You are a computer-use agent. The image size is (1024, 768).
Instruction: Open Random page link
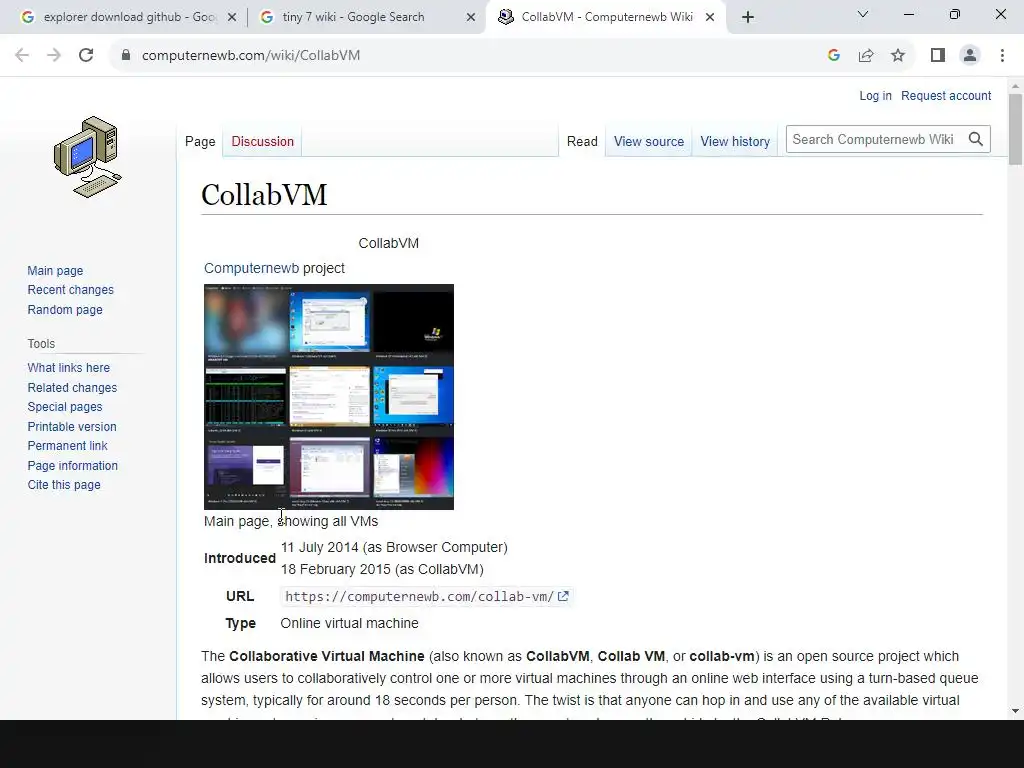tap(65, 310)
